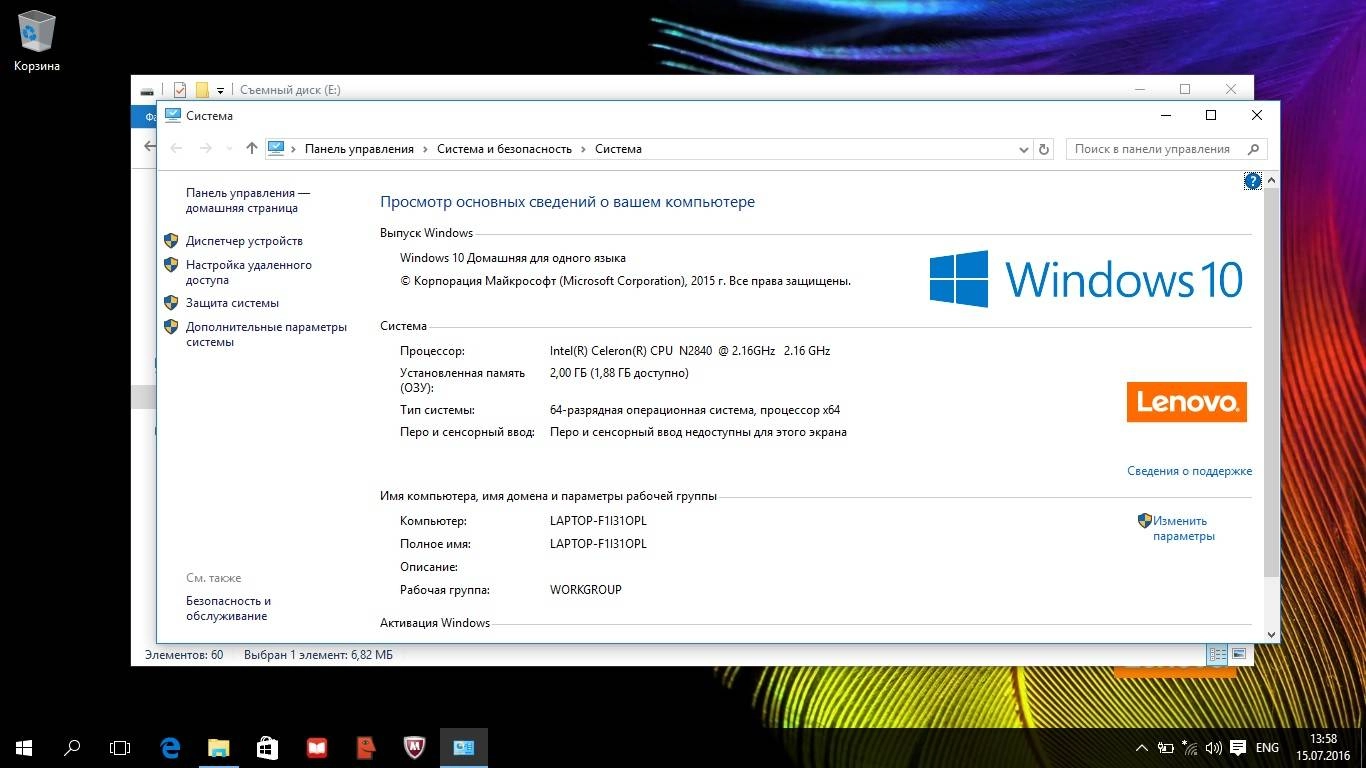
Task: Open the Action Center notifications icon
Action: (1238, 747)
